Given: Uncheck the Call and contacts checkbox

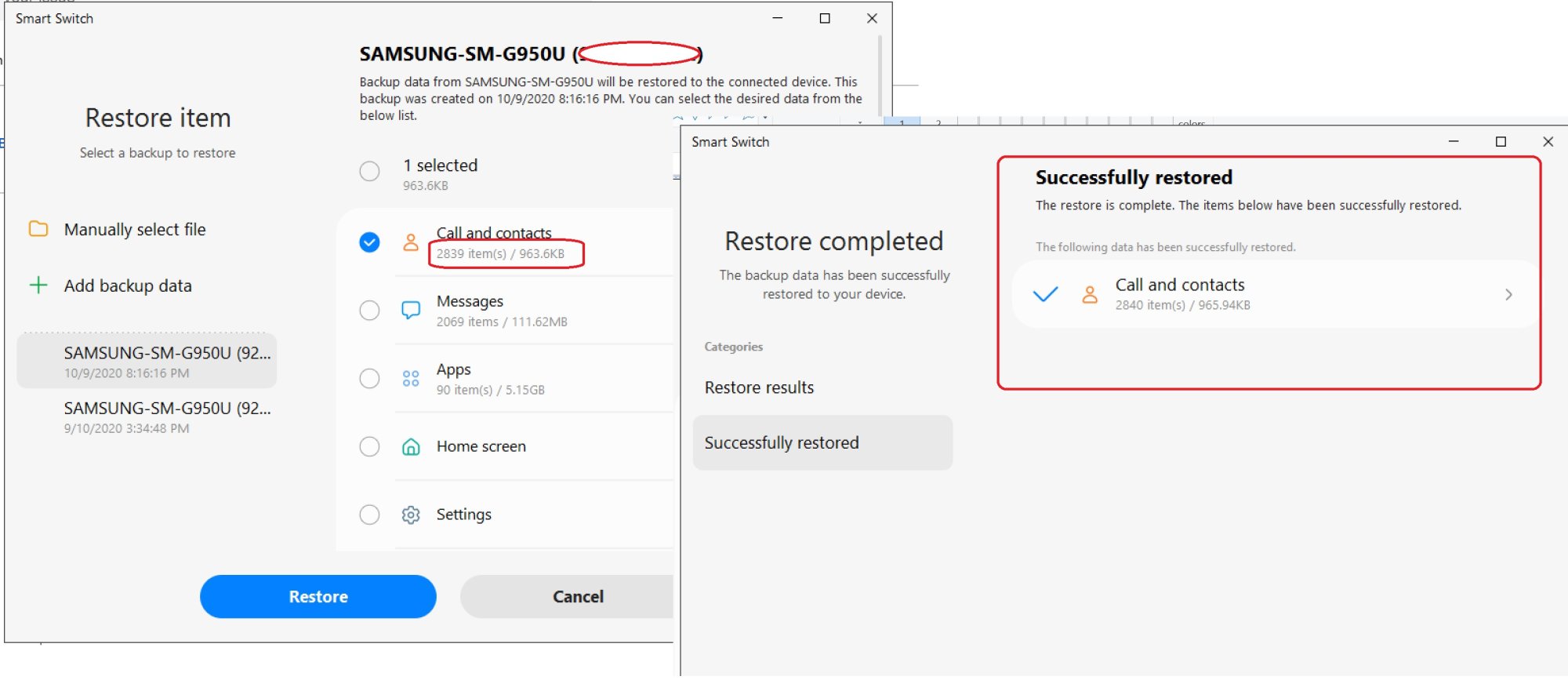Looking at the screenshot, I should coord(369,242).
